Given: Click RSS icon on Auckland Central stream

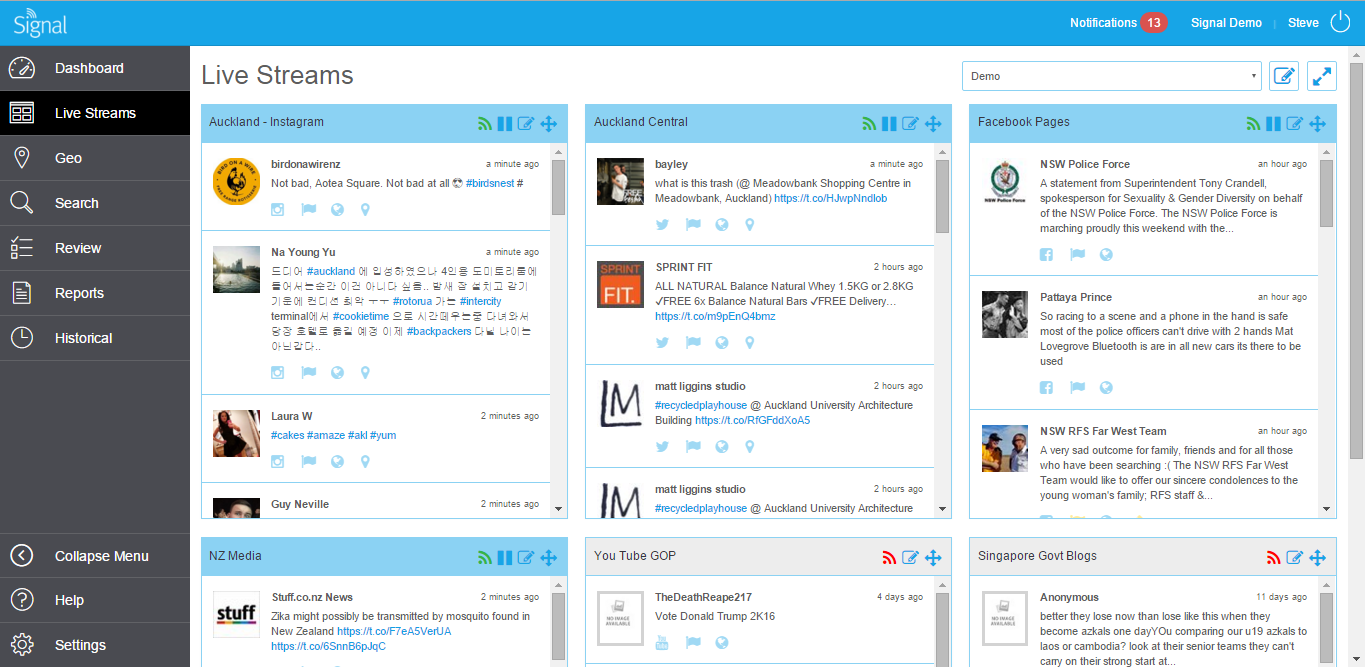Looking at the screenshot, I should point(869,124).
